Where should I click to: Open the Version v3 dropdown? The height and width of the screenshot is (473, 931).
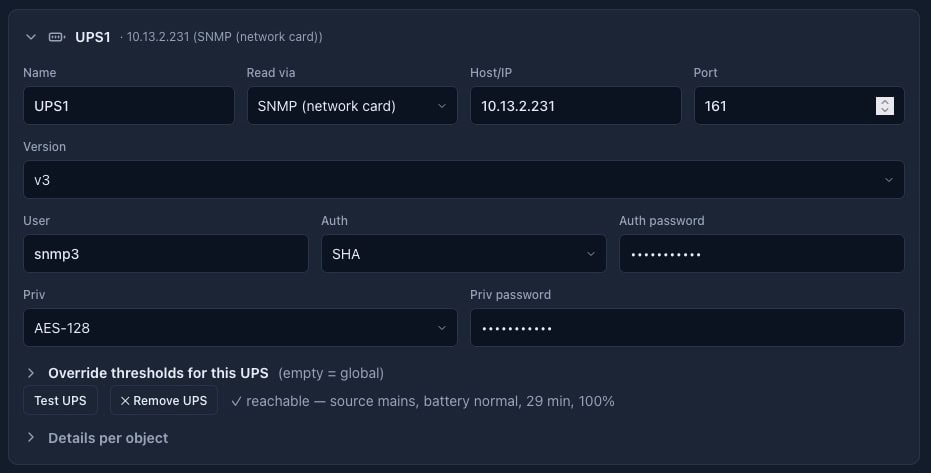(x=464, y=180)
